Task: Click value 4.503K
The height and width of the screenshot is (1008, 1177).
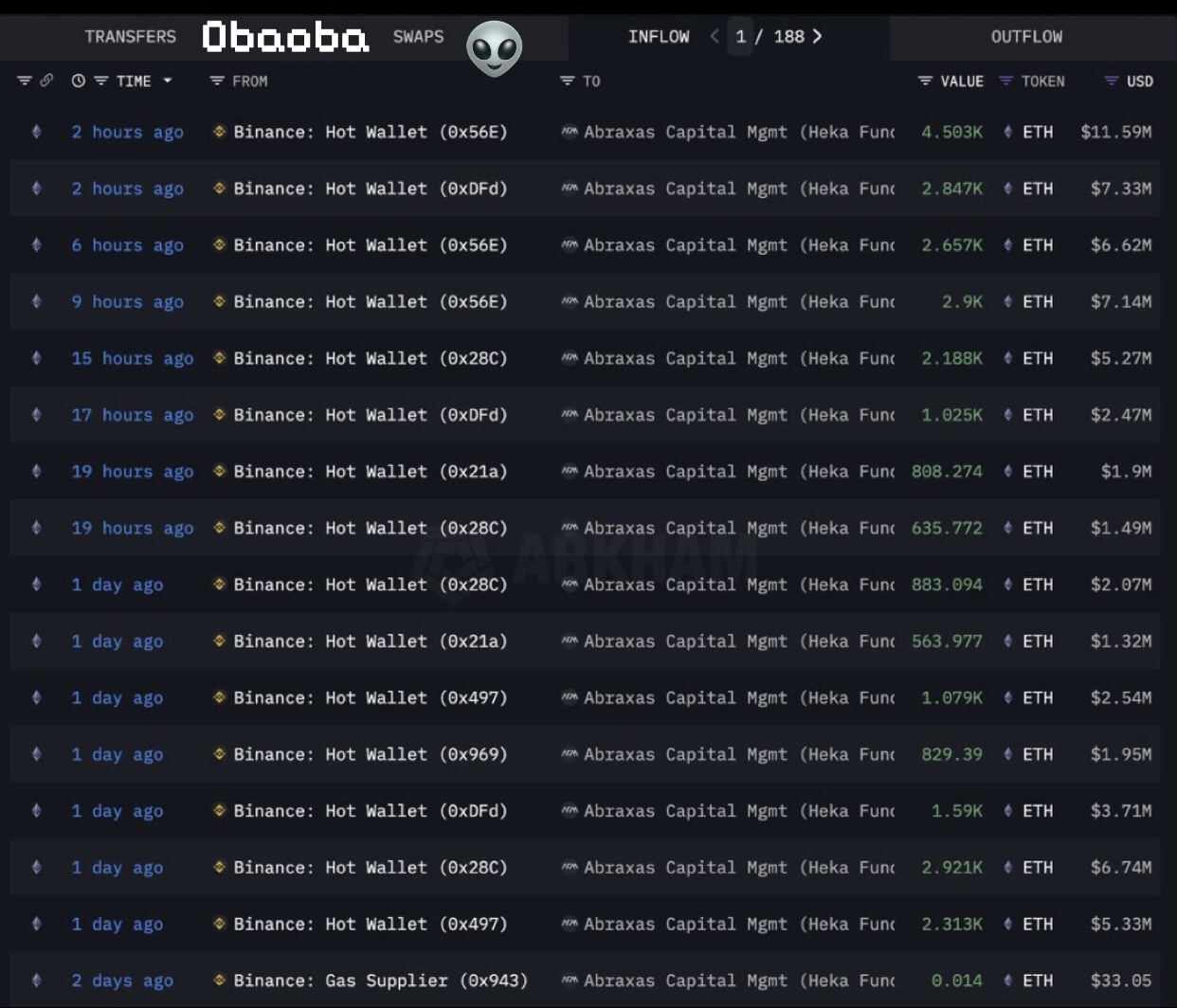Action: point(951,132)
